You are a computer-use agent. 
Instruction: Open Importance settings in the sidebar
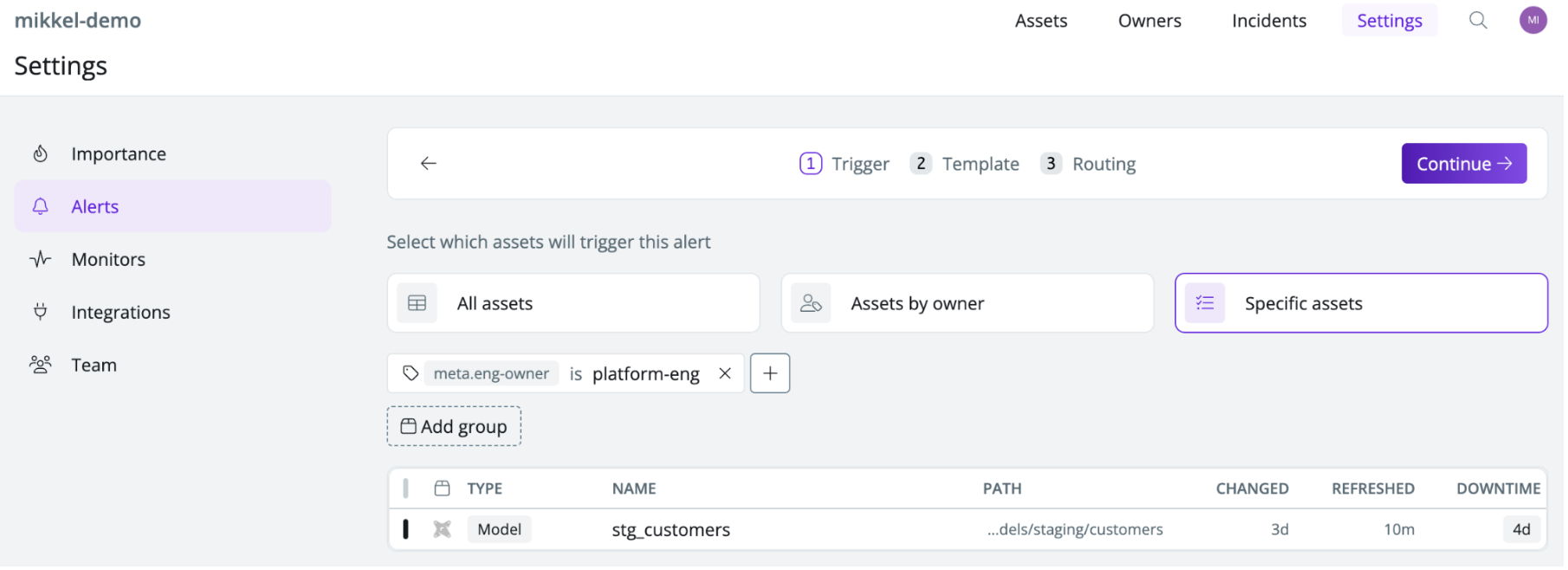[x=119, y=154]
